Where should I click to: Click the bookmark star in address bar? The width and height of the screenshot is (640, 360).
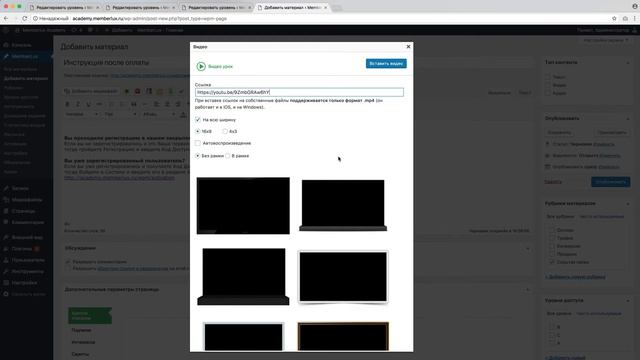click(614, 18)
